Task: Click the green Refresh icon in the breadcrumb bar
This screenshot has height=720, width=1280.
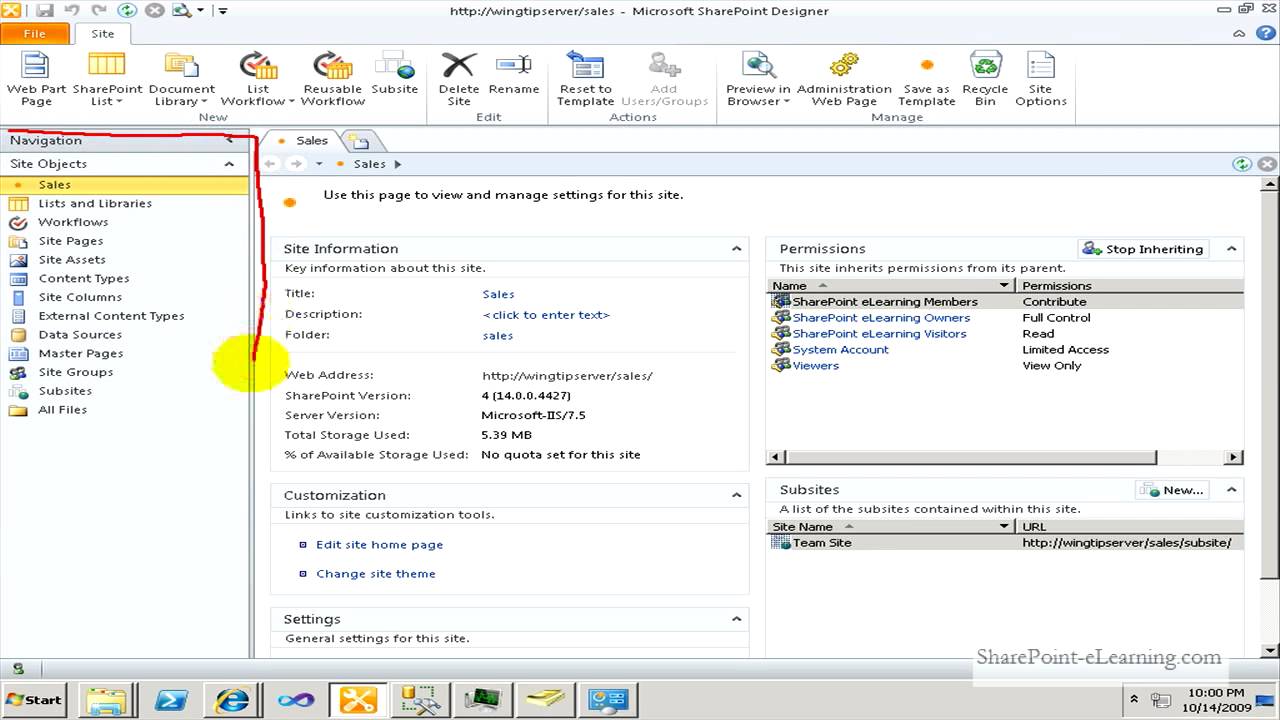Action: click(1242, 164)
